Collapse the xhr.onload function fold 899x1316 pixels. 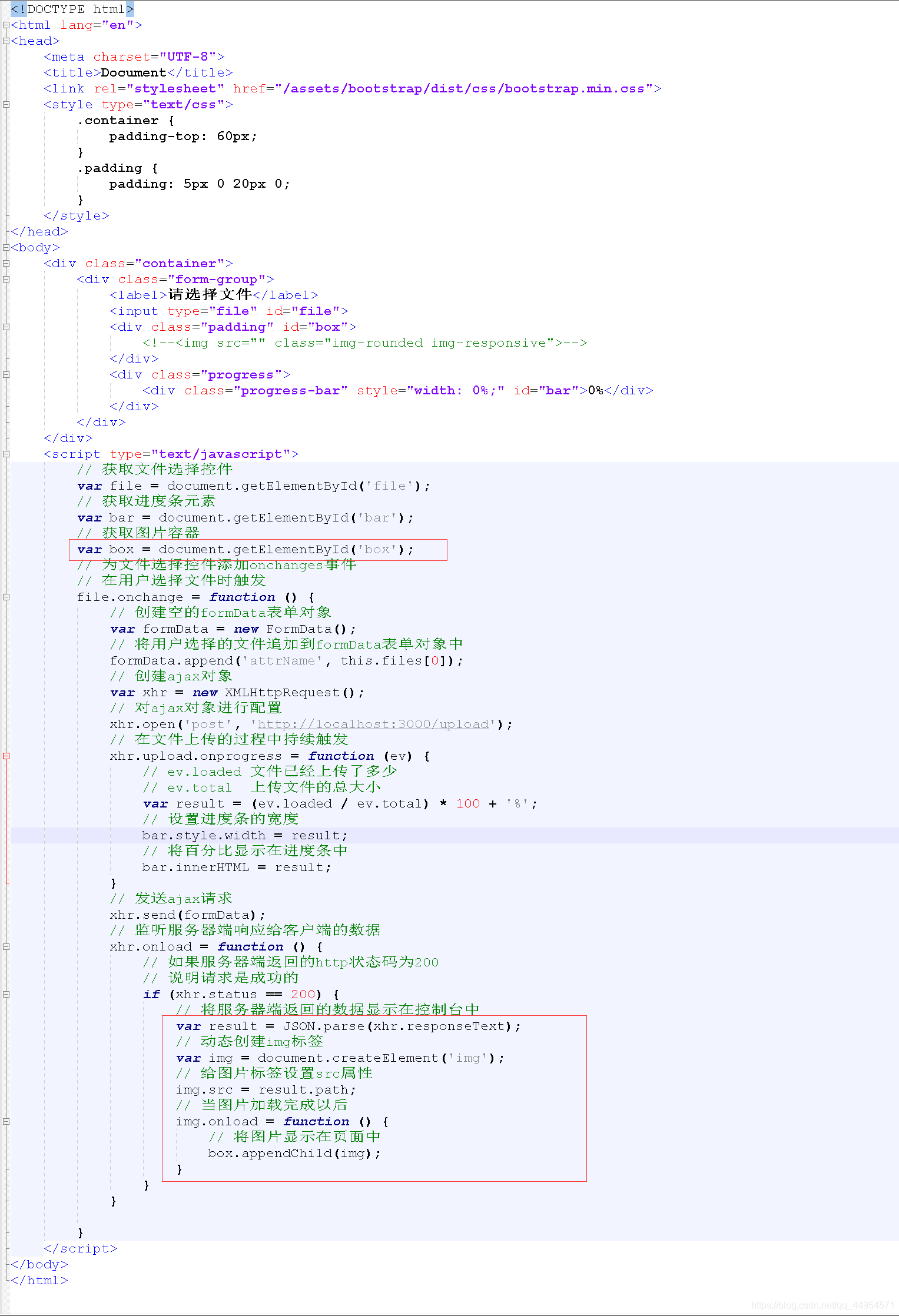6,947
